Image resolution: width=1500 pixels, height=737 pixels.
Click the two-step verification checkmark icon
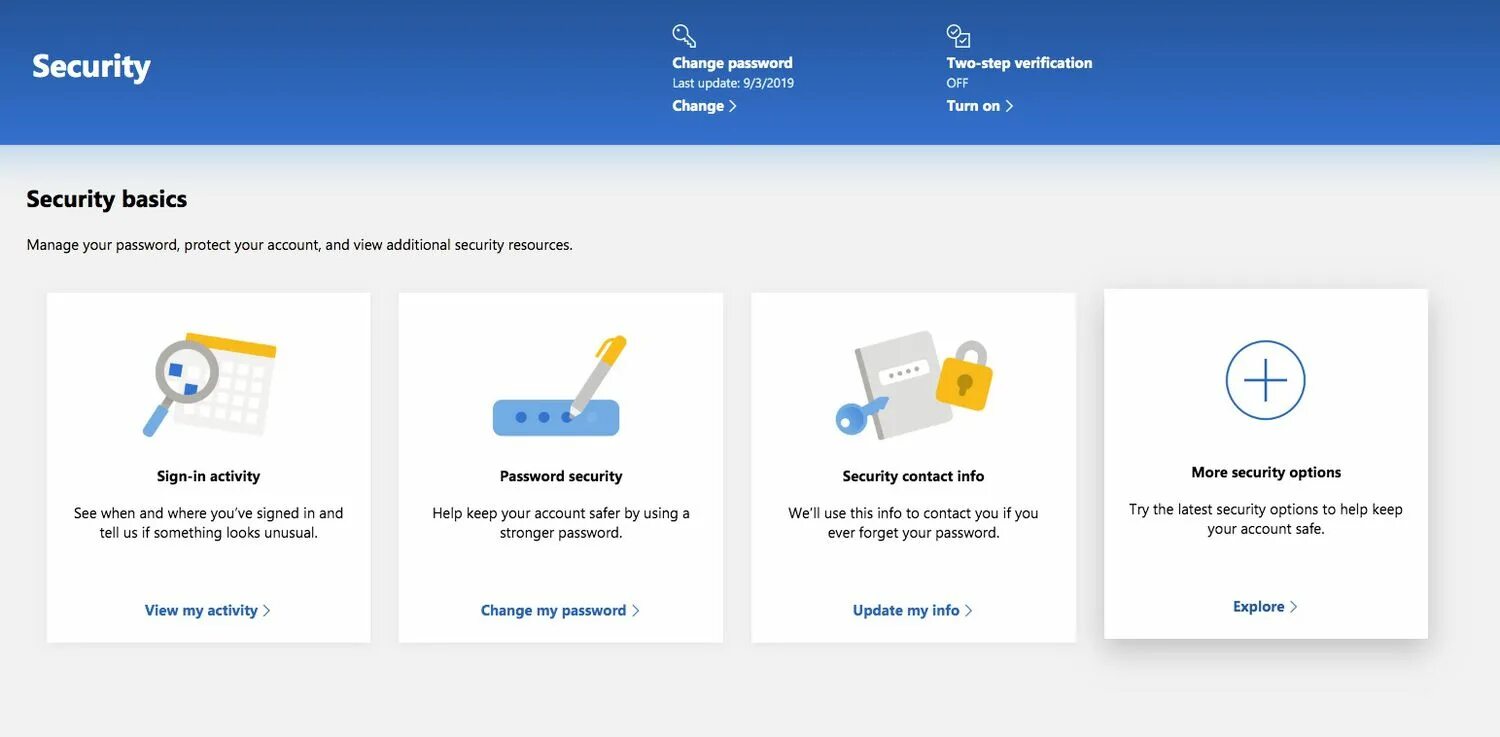pos(958,36)
